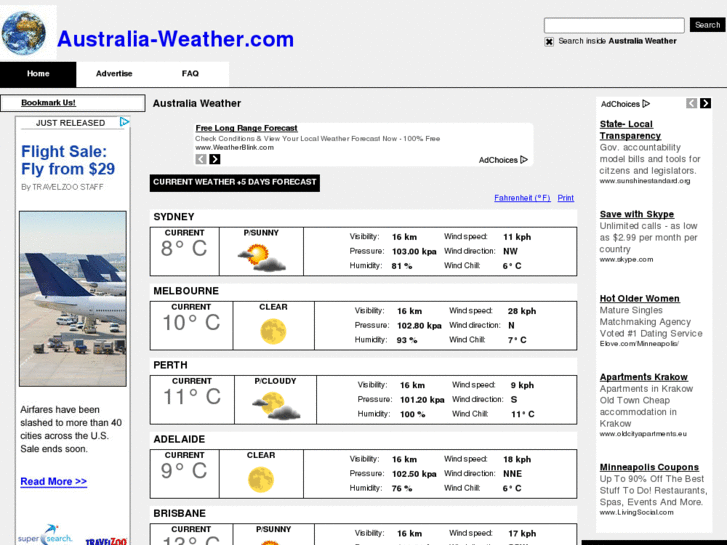Click the ADELAIDE city heading
727x545 pixels.
[x=179, y=439]
